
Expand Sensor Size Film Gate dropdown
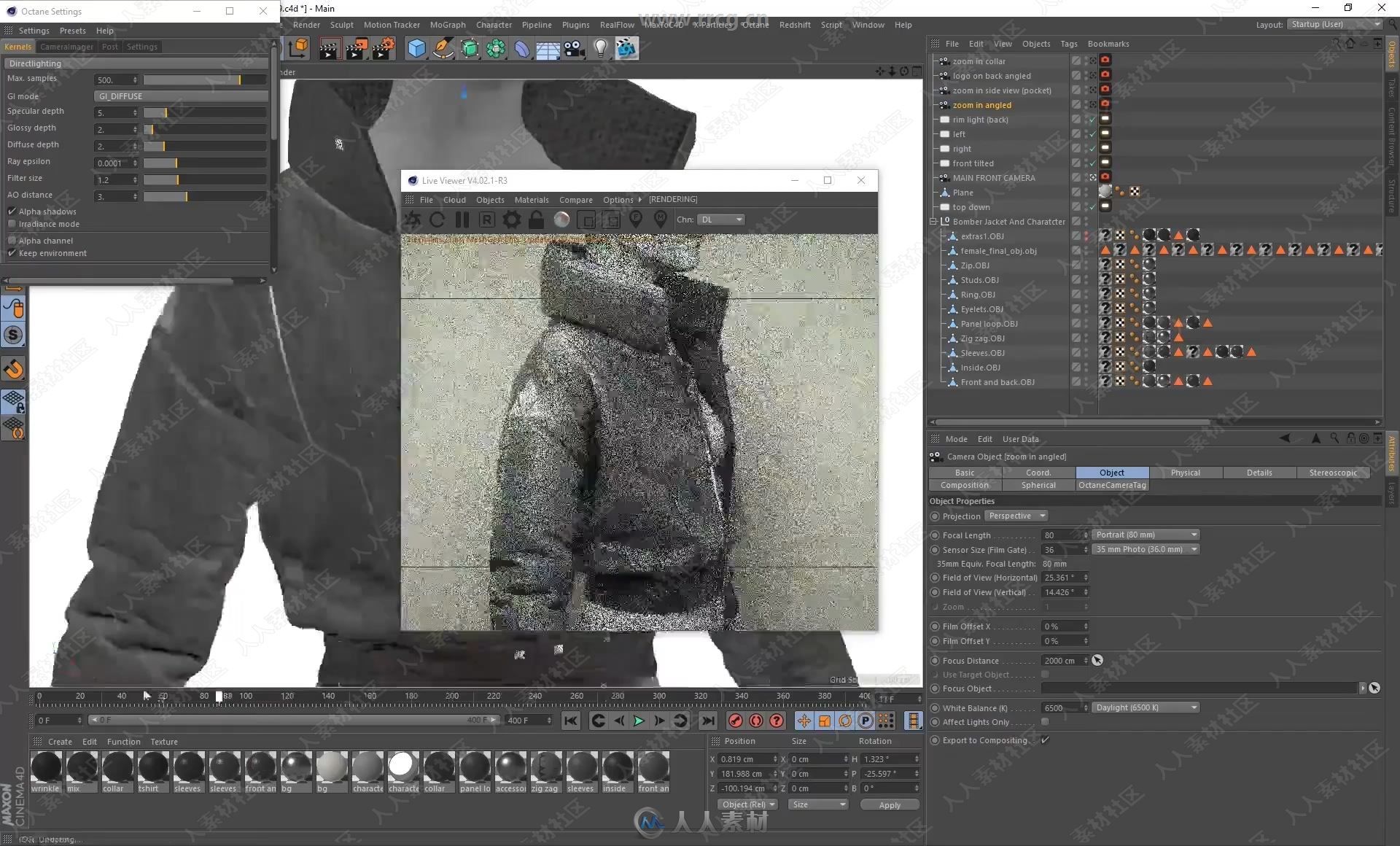click(x=1194, y=549)
